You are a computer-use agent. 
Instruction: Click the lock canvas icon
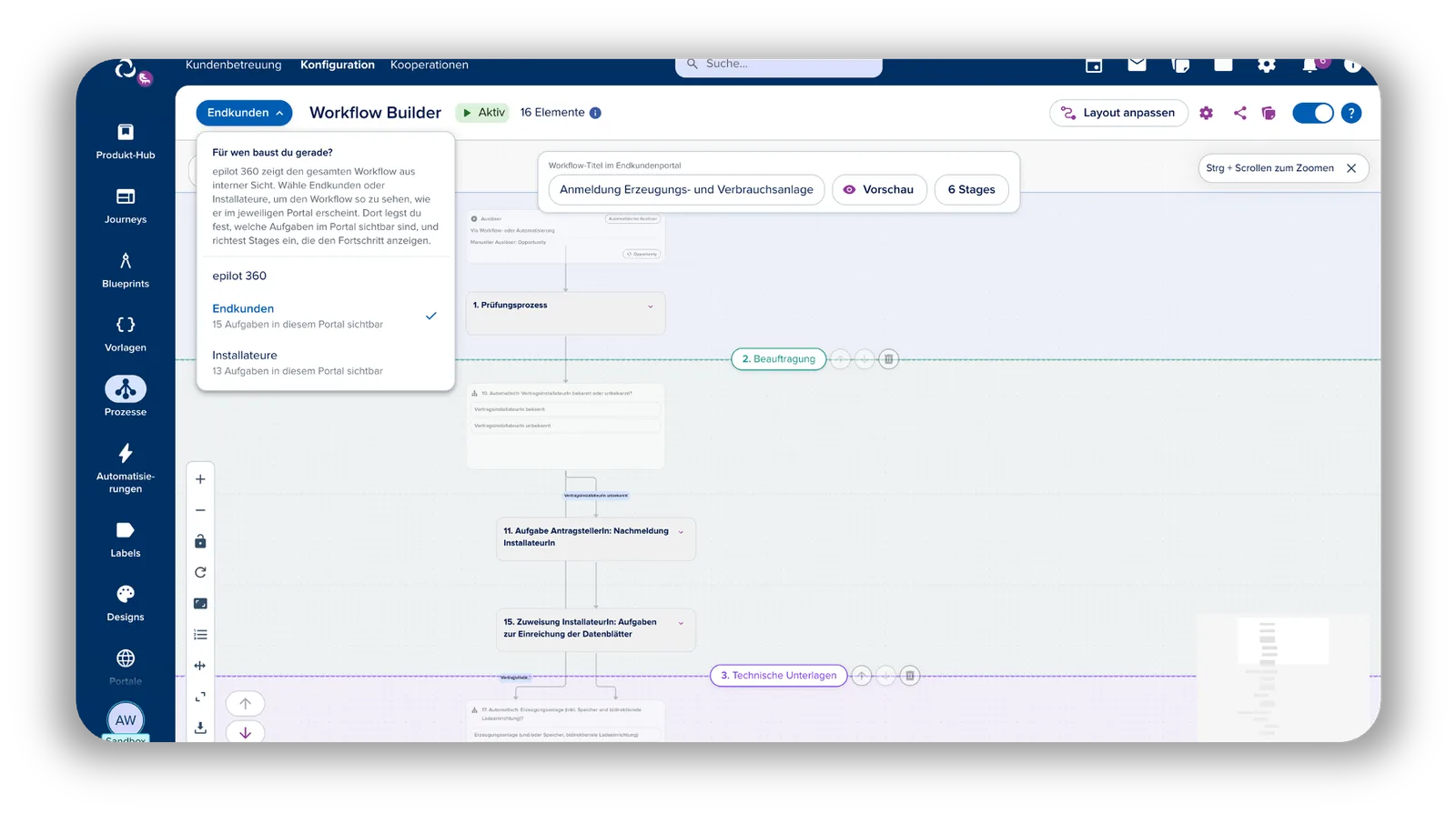(x=200, y=541)
